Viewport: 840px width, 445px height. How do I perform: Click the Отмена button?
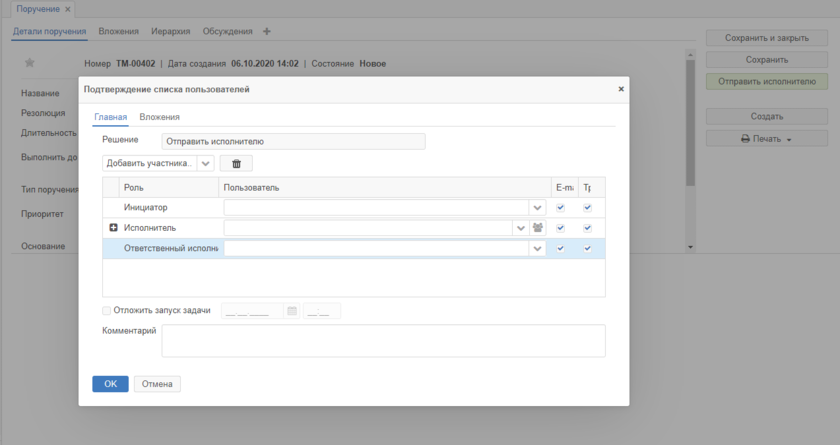point(157,384)
